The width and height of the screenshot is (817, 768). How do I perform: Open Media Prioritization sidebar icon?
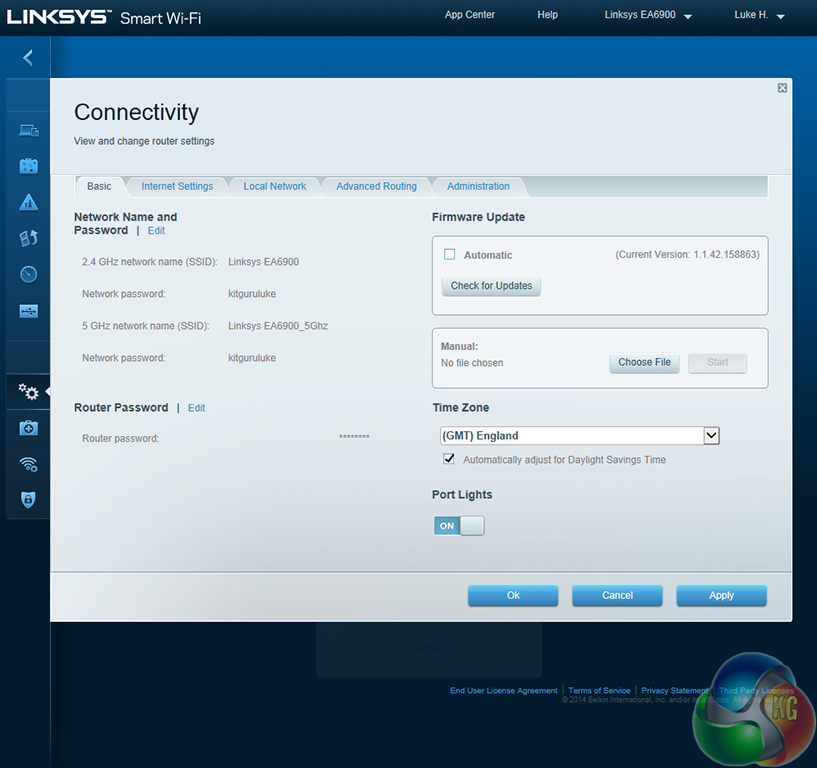28,238
